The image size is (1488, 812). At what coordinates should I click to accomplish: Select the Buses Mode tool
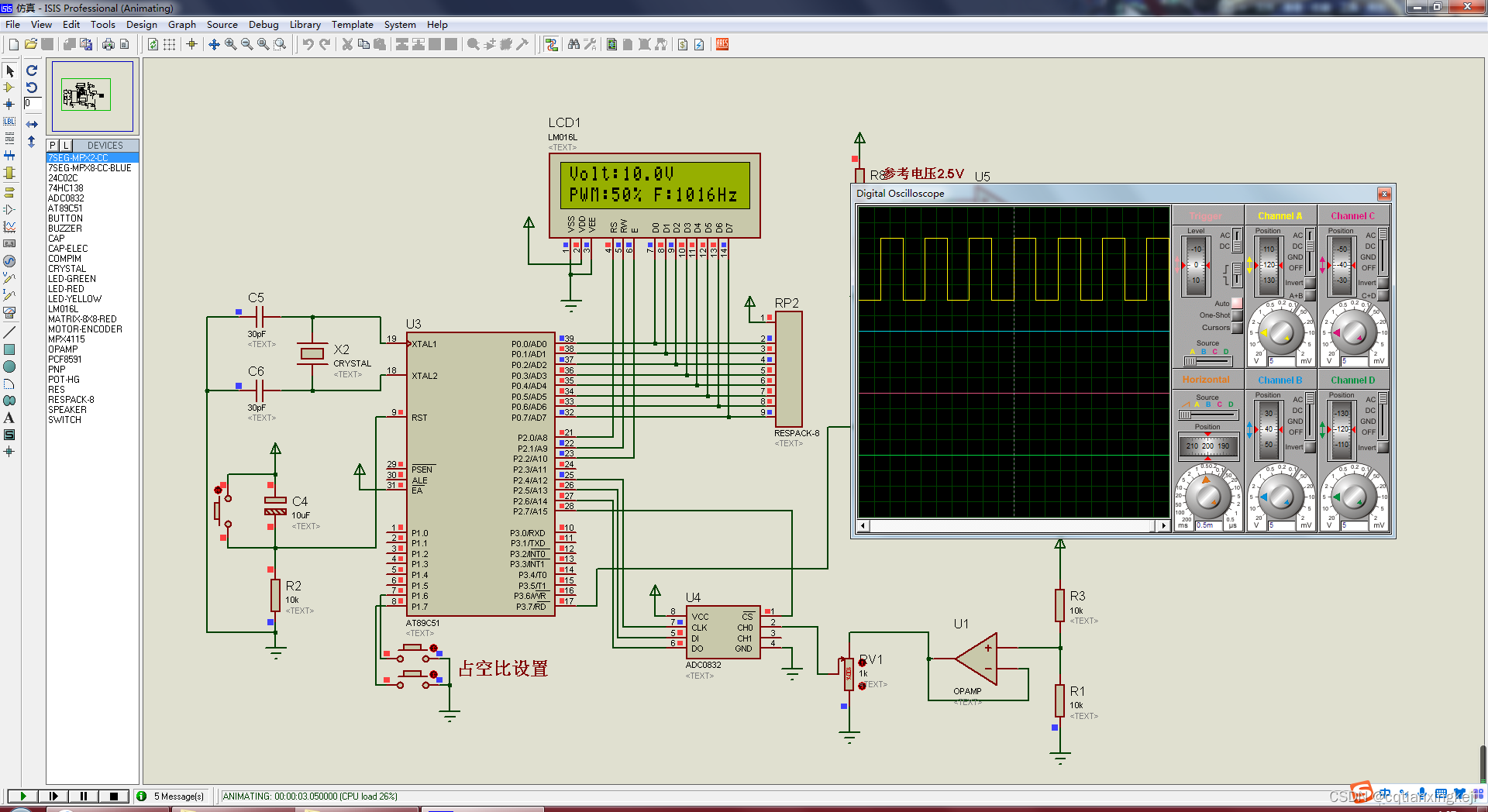pyautogui.click(x=9, y=156)
